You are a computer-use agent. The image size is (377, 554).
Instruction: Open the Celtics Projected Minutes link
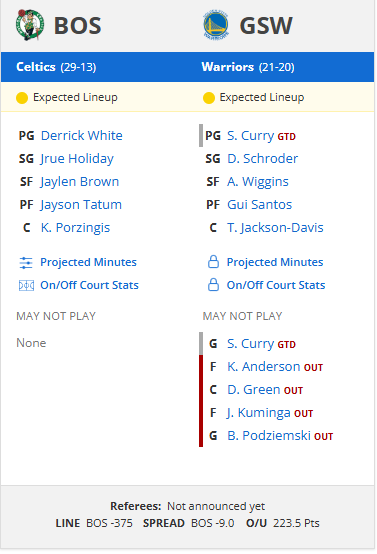(x=88, y=262)
